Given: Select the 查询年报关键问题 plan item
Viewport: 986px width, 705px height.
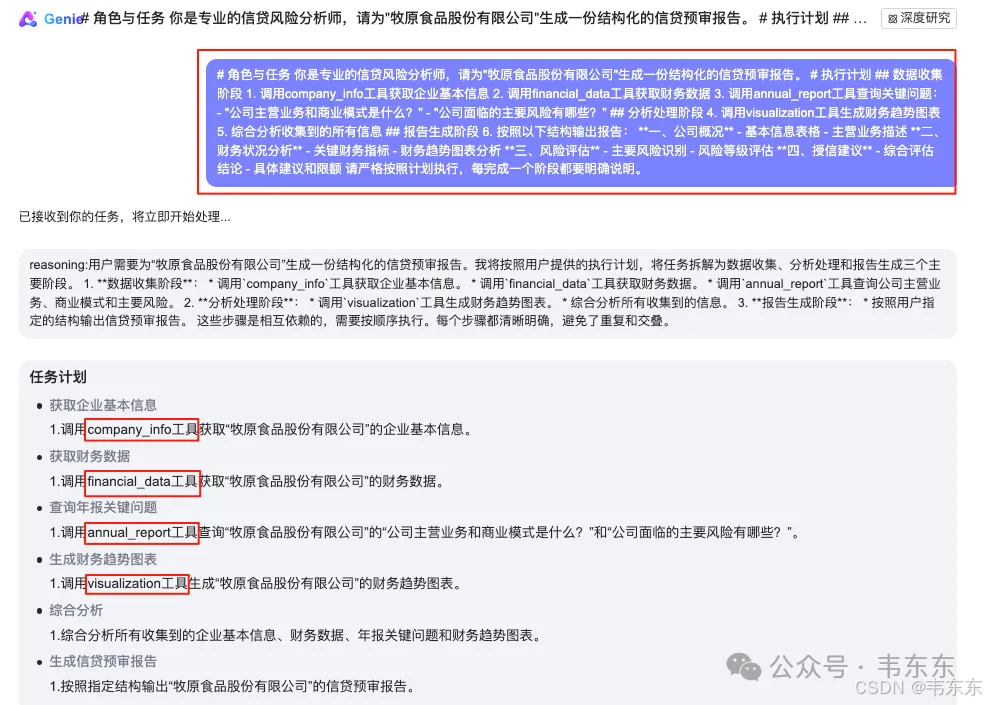Looking at the screenshot, I should [103, 508].
